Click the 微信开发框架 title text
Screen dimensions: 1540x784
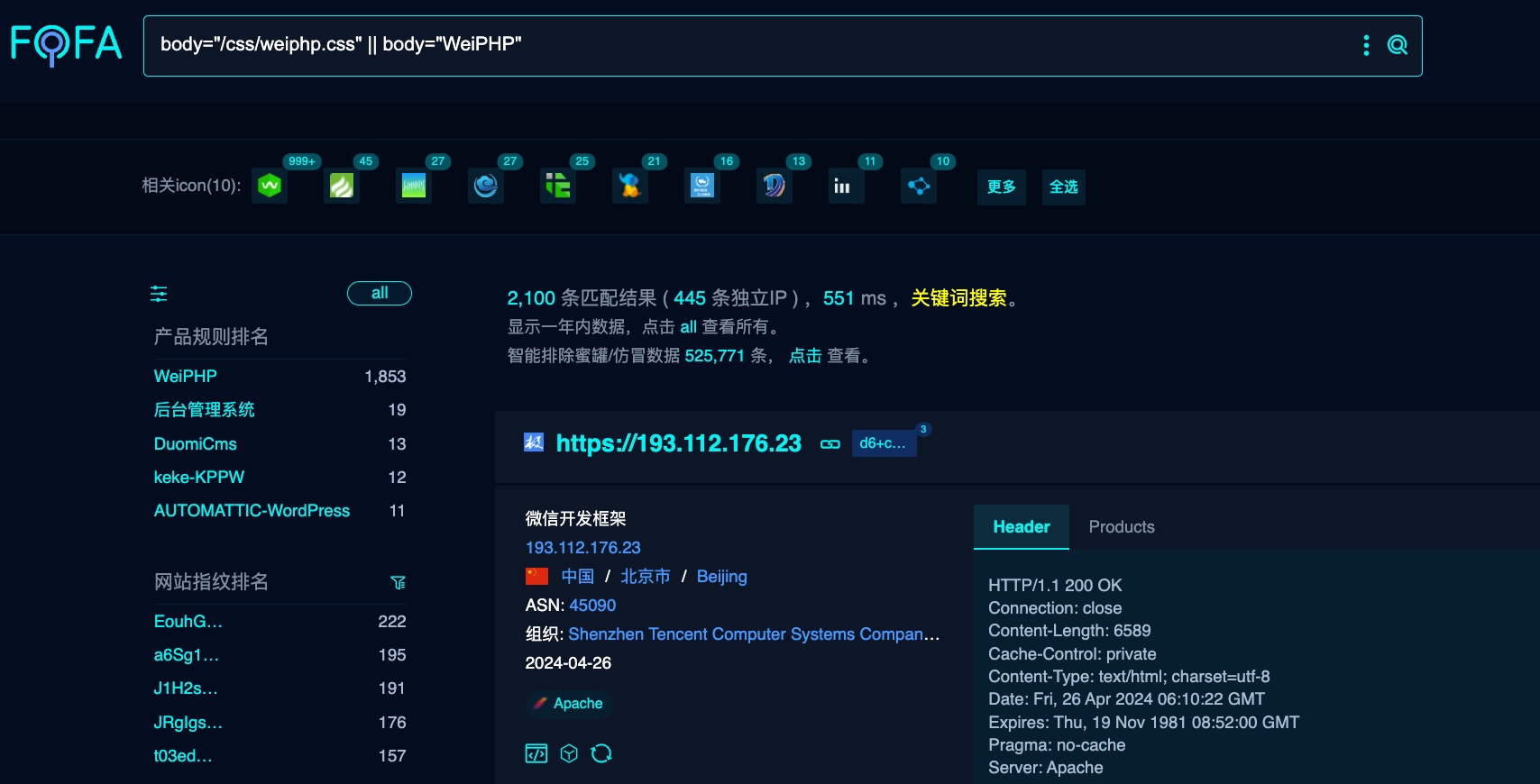click(x=575, y=519)
